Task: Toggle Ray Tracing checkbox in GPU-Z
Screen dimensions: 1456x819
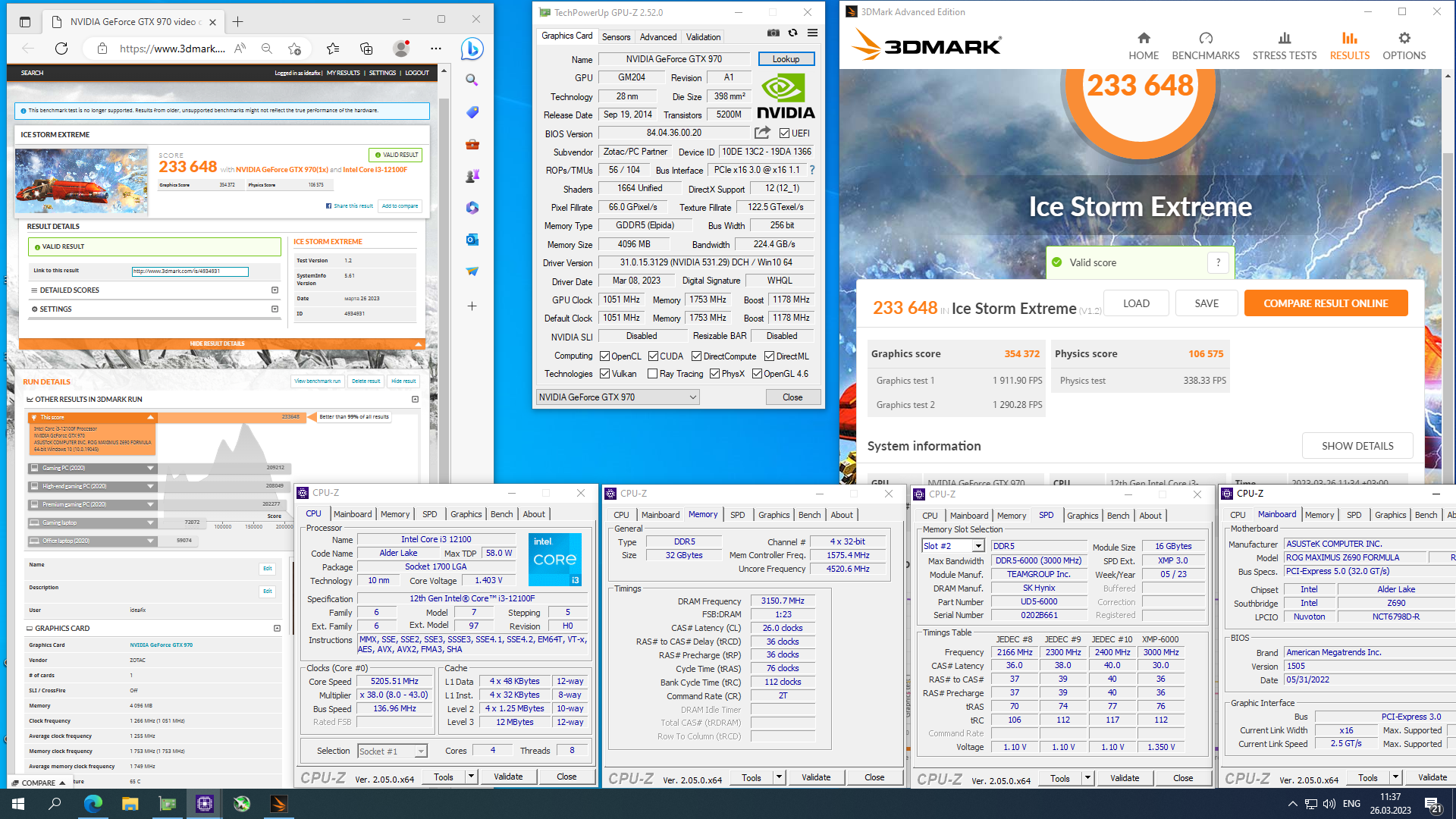Action: click(x=652, y=374)
